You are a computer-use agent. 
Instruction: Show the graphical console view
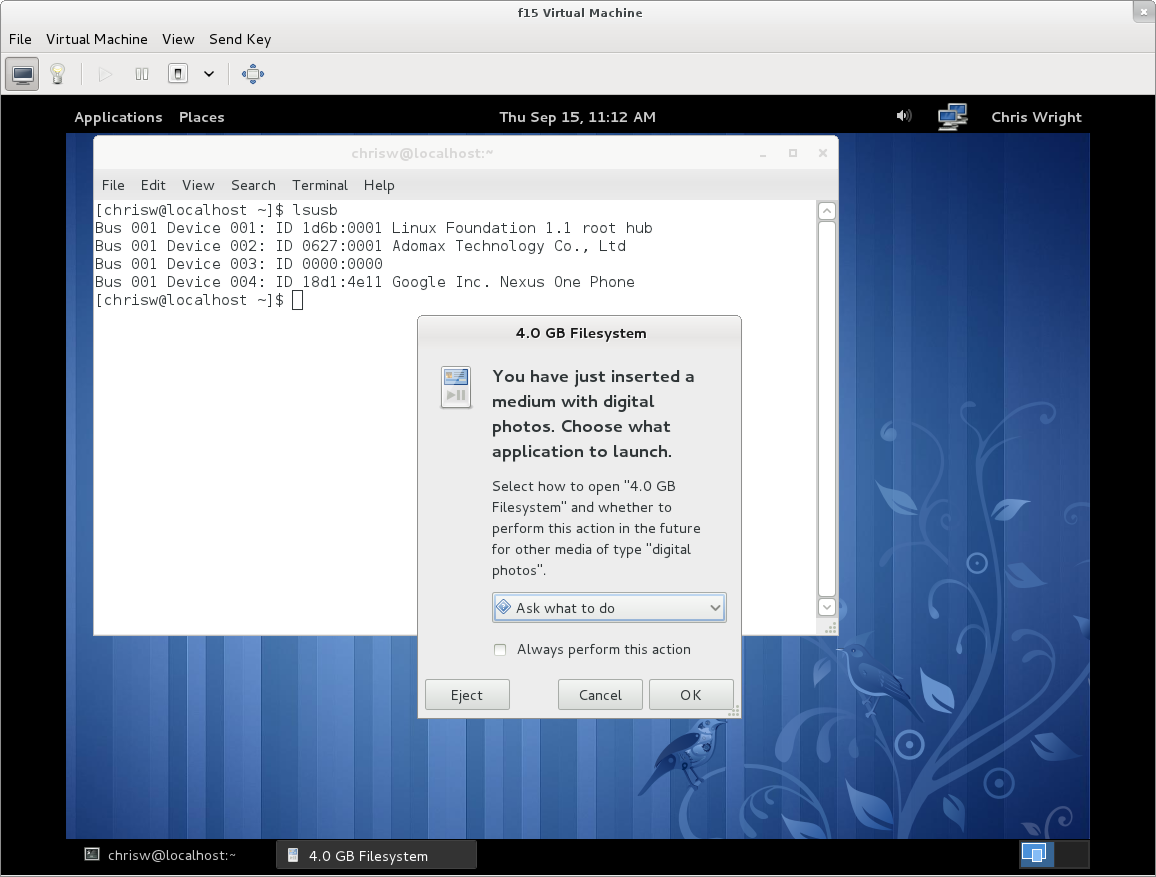pos(22,74)
